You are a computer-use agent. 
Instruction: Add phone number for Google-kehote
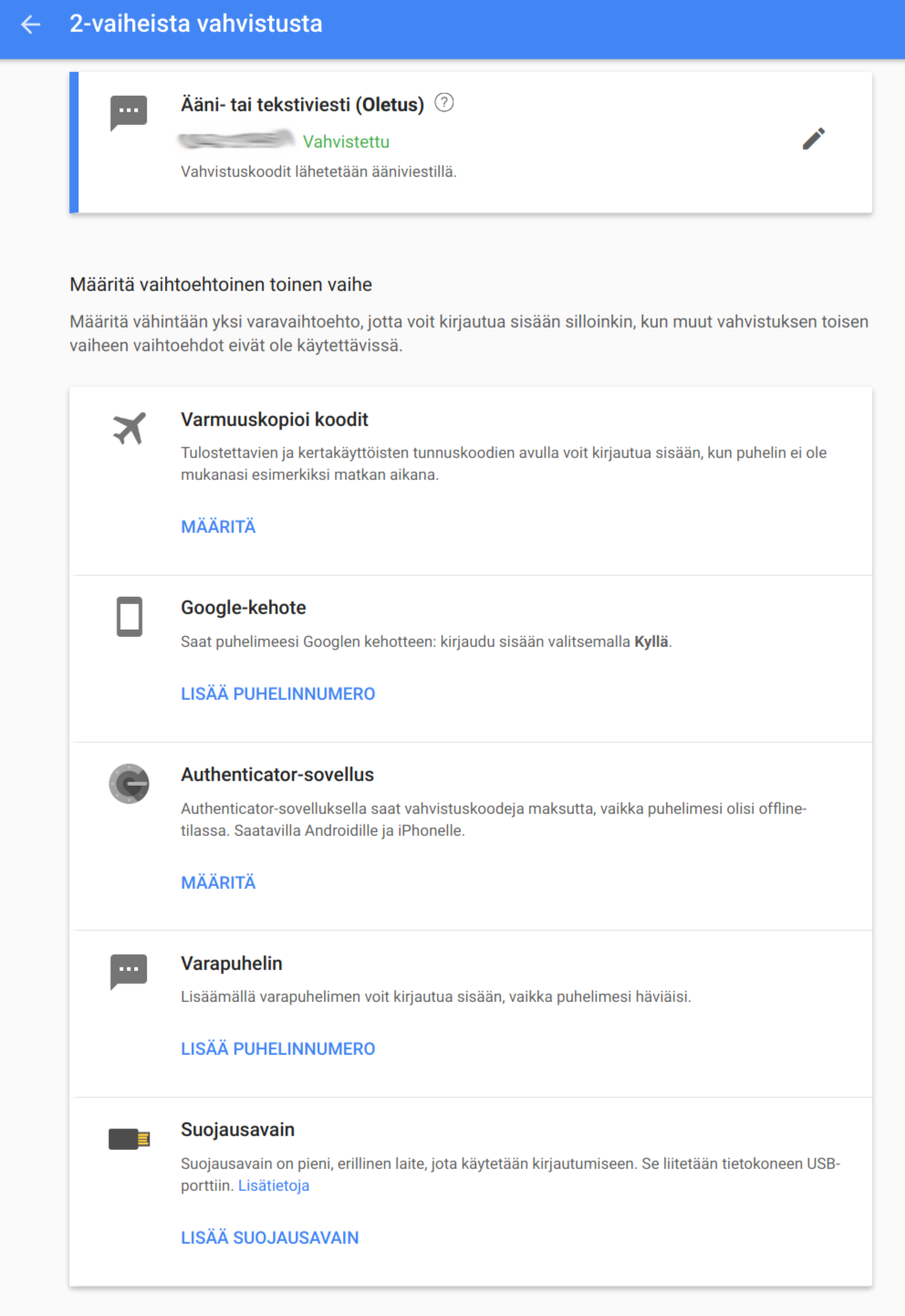pyautogui.click(x=278, y=694)
